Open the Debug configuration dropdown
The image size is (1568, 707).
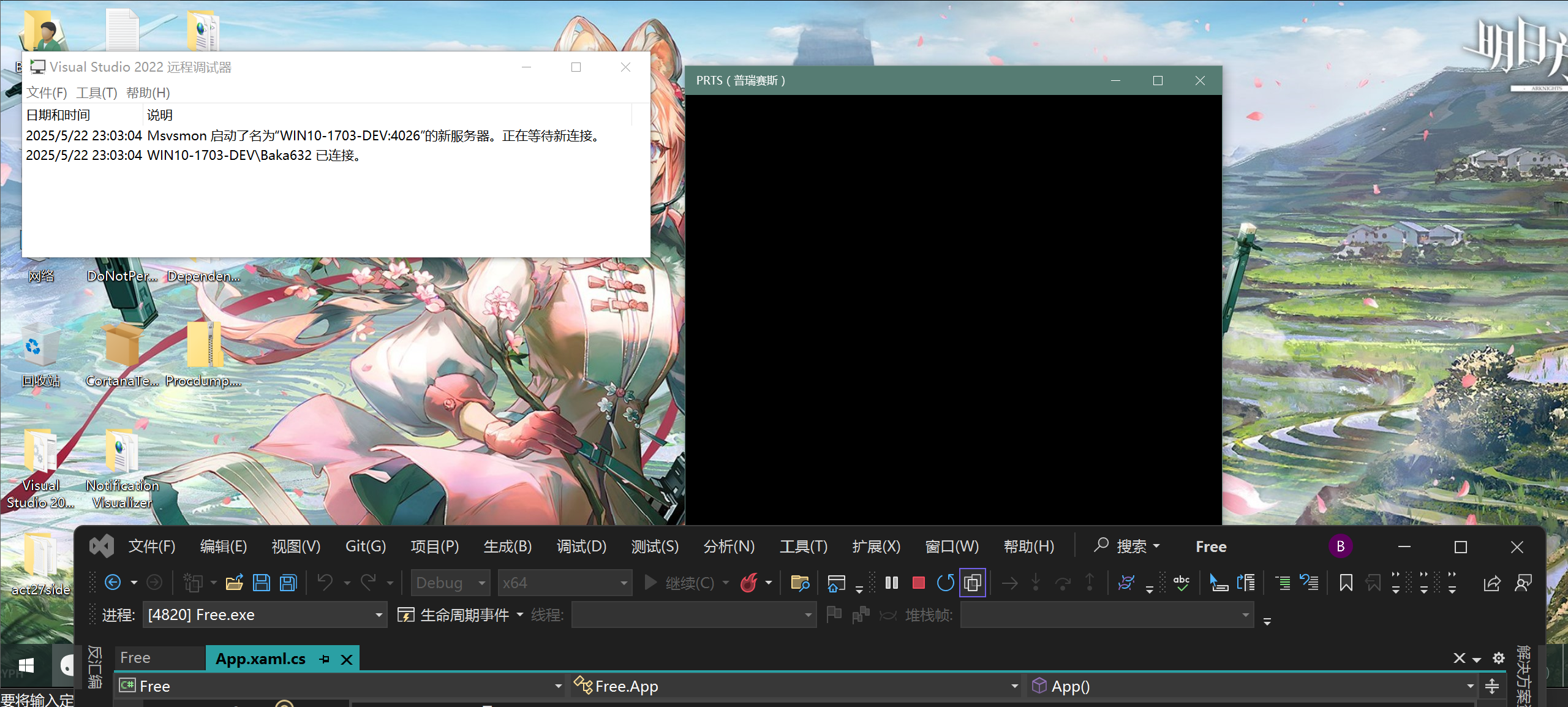[482, 583]
